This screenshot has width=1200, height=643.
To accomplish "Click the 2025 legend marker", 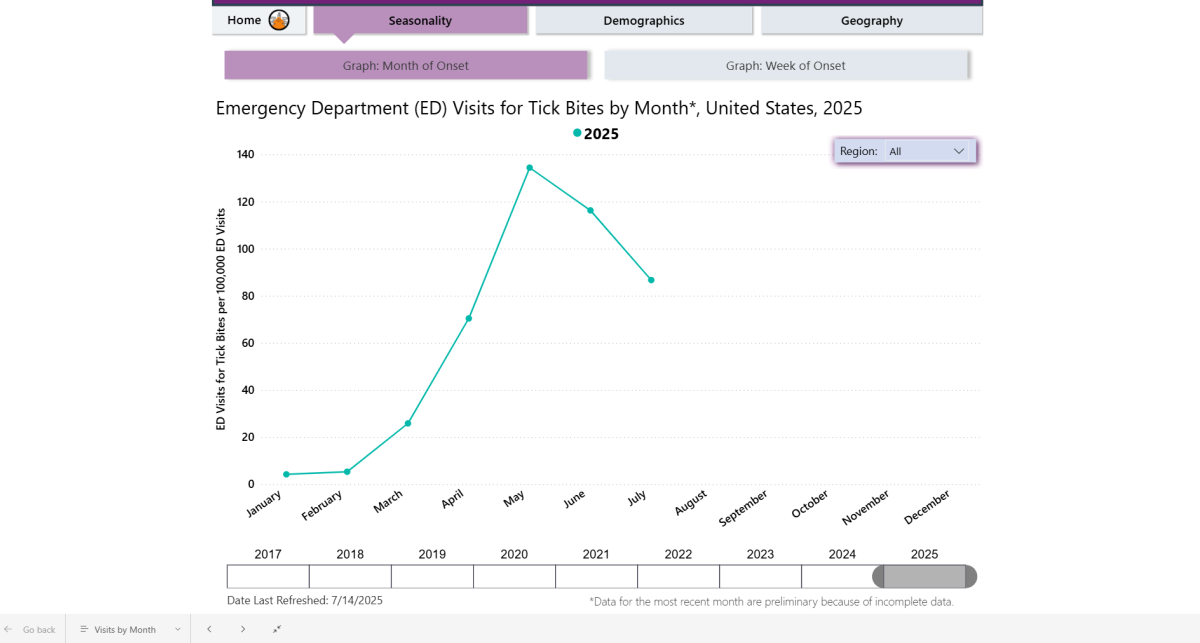I will click(x=577, y=133).
